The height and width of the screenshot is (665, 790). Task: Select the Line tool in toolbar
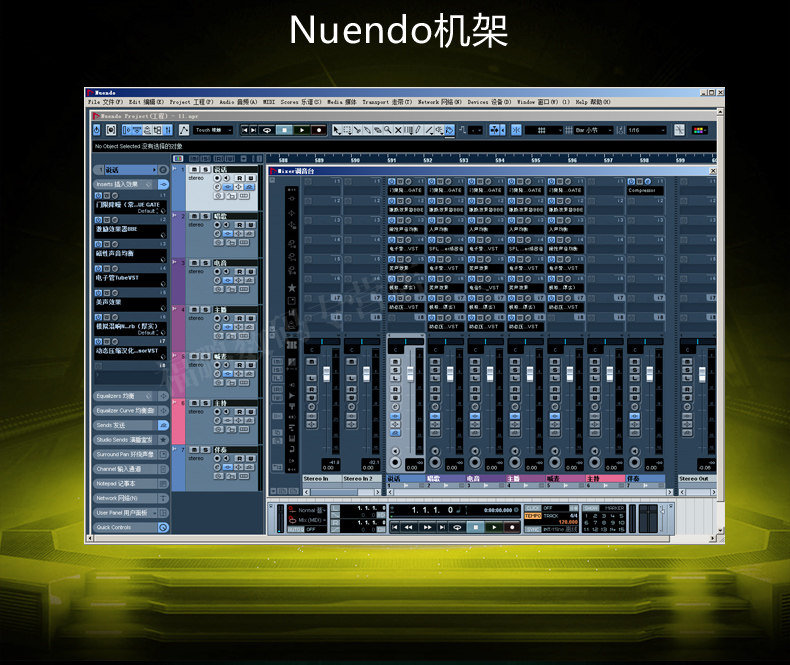coord(429,130)
